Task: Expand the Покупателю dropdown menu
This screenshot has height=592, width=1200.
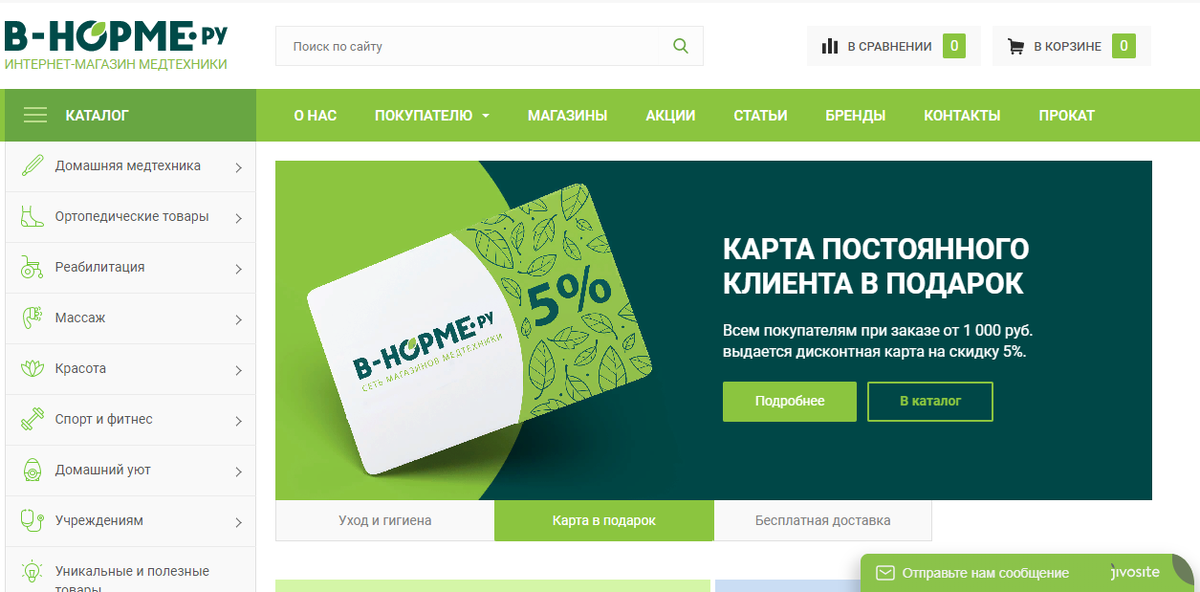Action: click(x=432, y=115)
